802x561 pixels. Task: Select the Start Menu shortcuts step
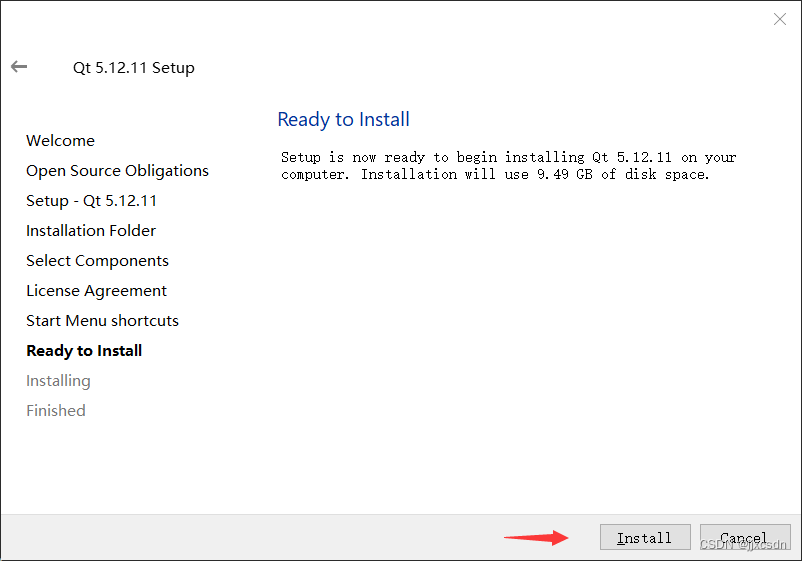click(102, 321)
